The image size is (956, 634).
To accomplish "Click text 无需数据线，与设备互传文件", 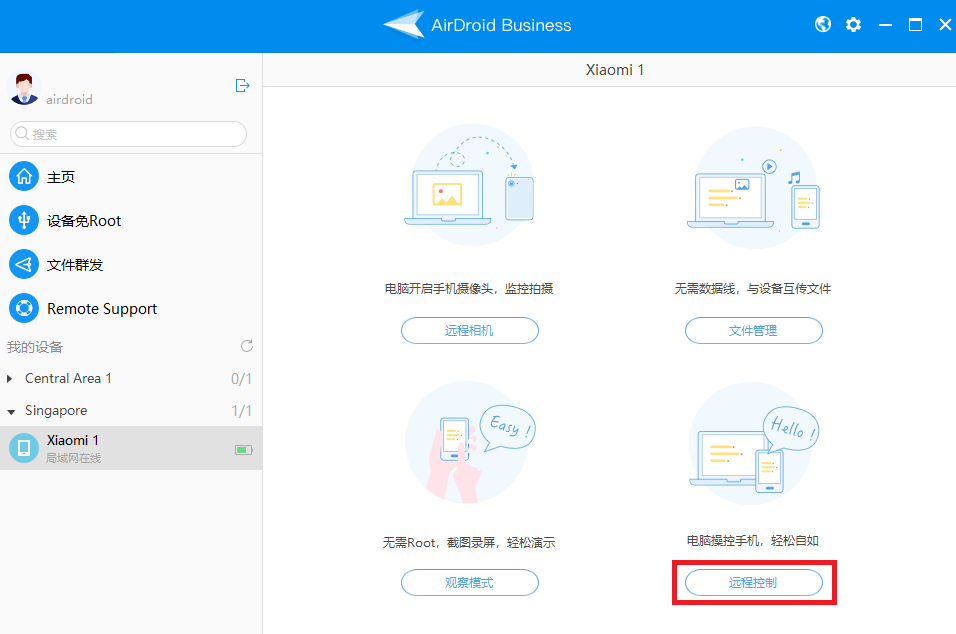I will [753, 288].
